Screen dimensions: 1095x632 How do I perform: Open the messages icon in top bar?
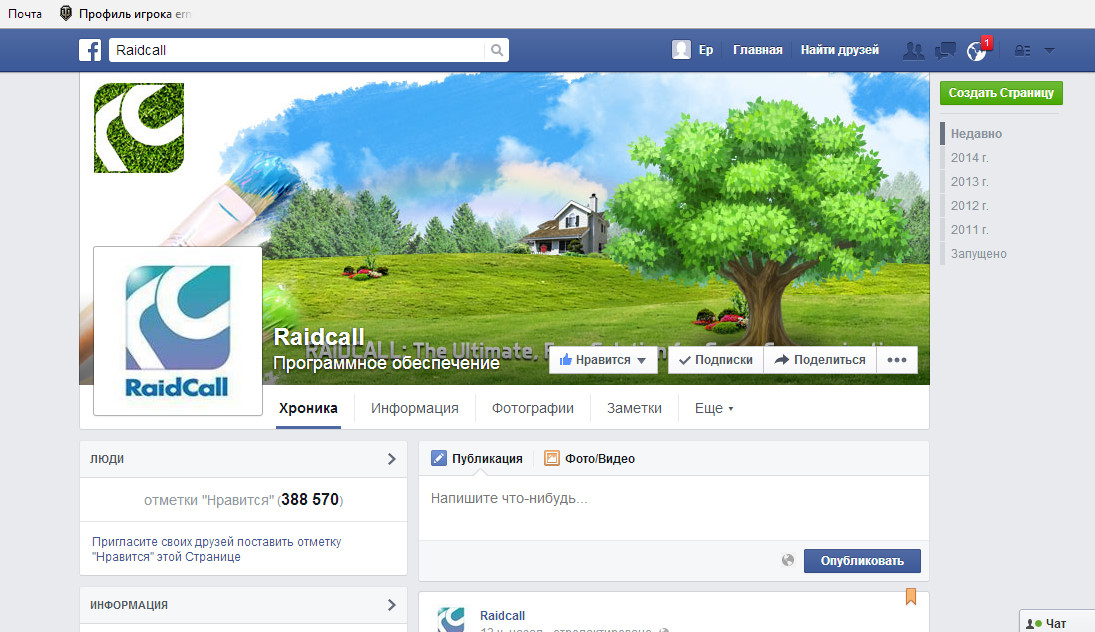pyautogui.click(x=945, y=50)
